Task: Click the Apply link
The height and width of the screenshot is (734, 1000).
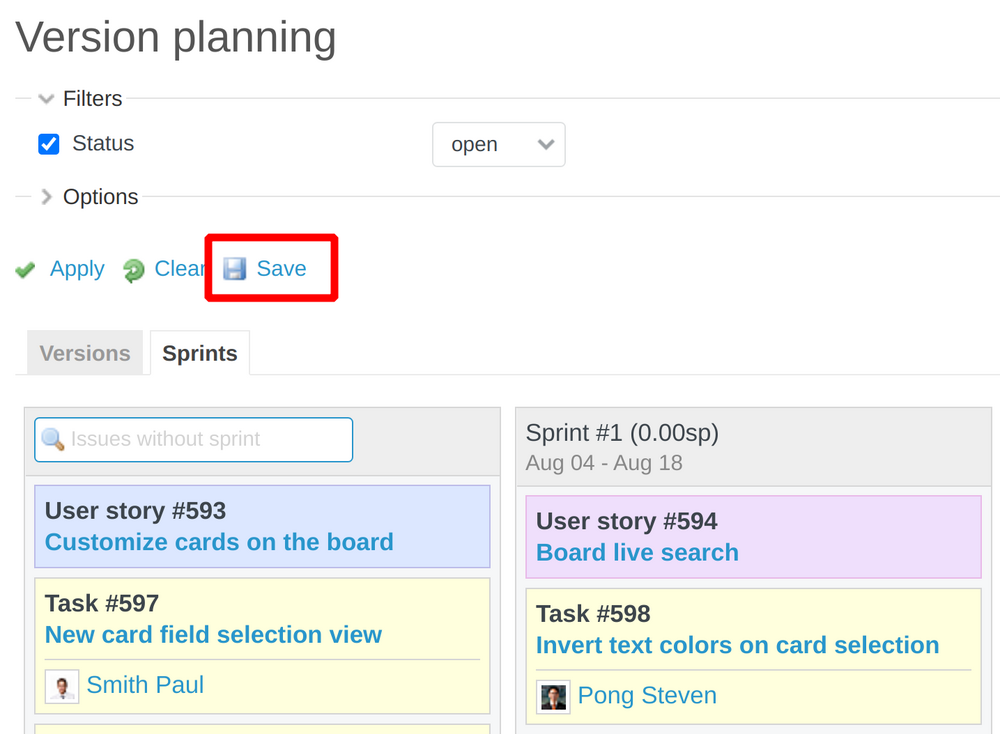Action: 76,269
